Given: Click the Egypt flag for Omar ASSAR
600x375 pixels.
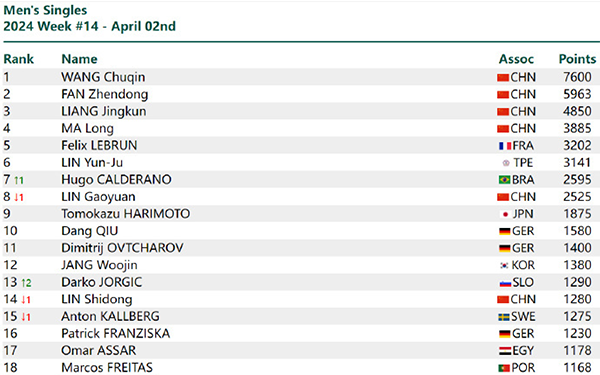Looking at the screenshot, I should (x=505, y=351).
